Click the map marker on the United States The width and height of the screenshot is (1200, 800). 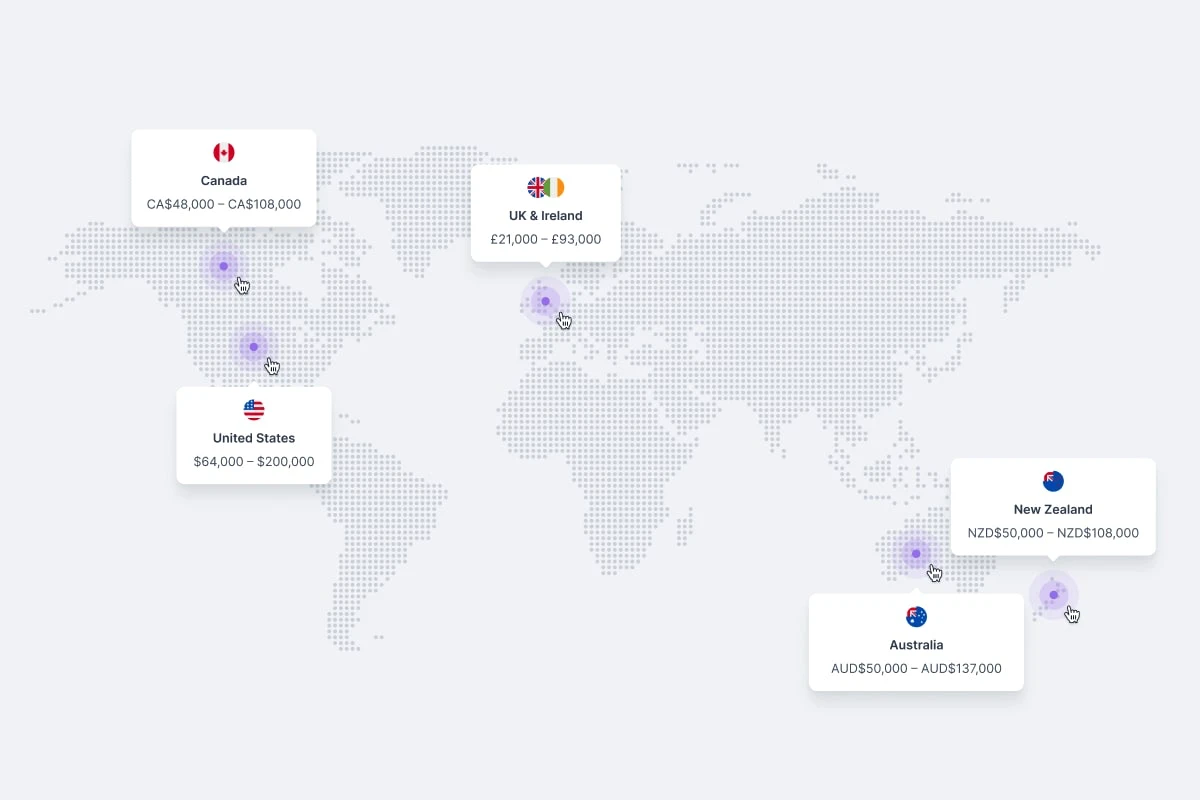254,346
